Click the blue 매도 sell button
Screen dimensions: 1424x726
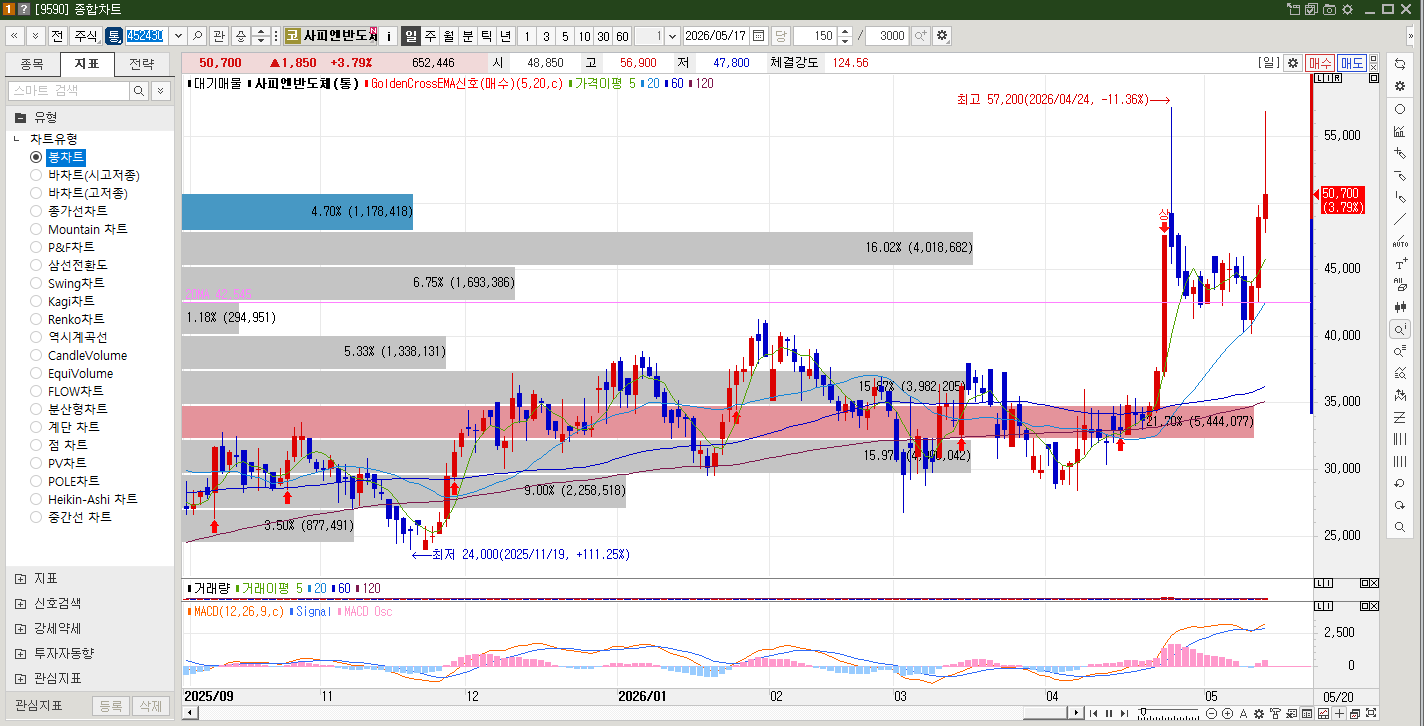1352,62
